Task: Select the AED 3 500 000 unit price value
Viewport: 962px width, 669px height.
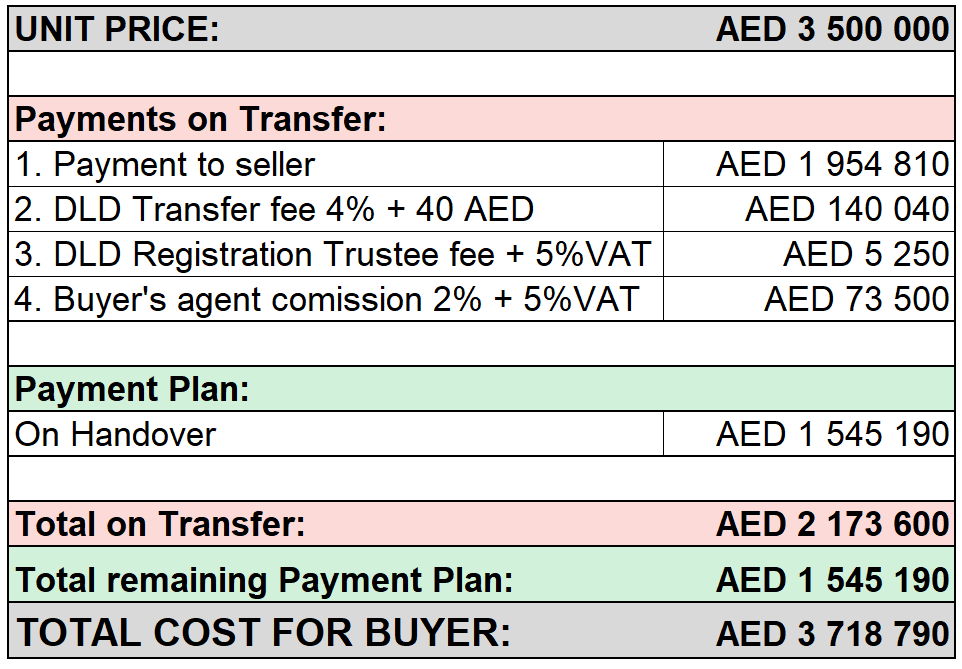Action: pos(833,29)
